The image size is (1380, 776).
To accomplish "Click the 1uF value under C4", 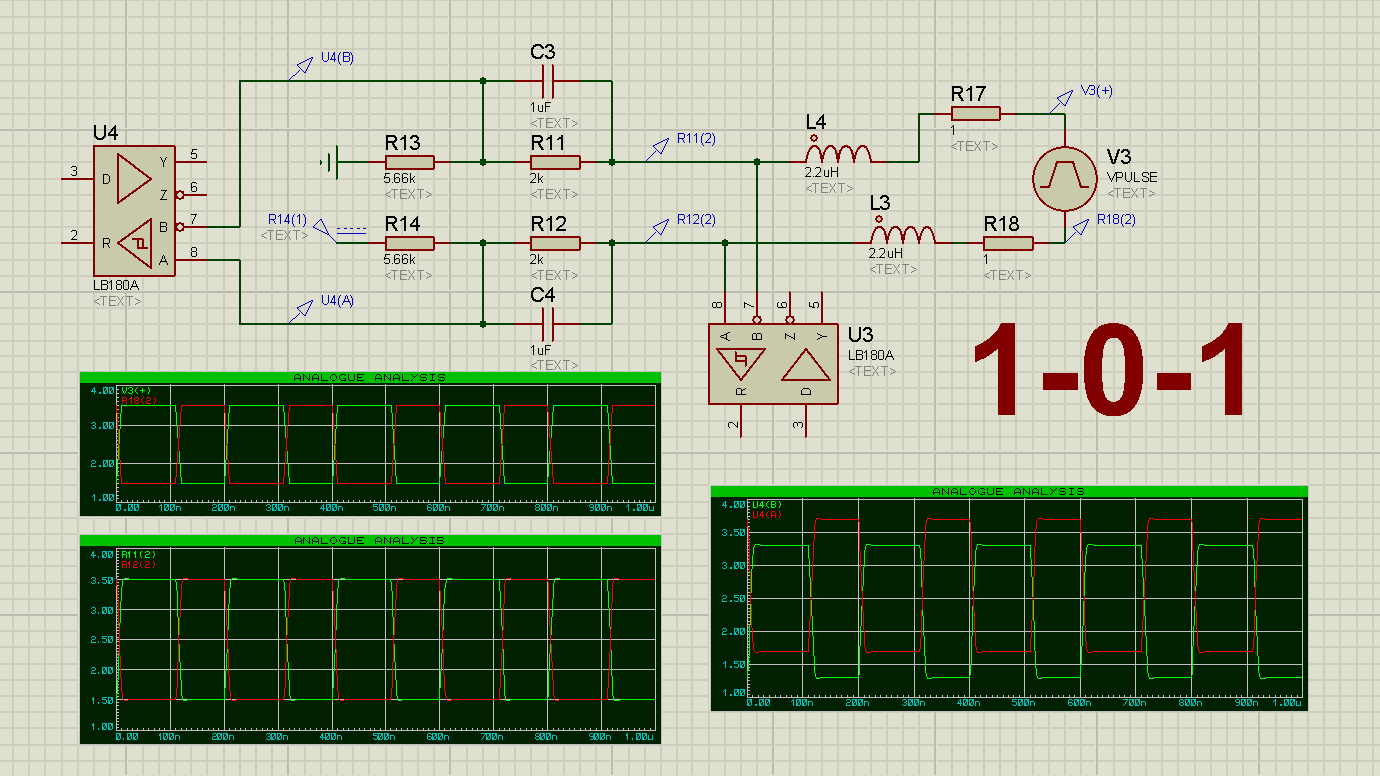I will pos(540,350).
